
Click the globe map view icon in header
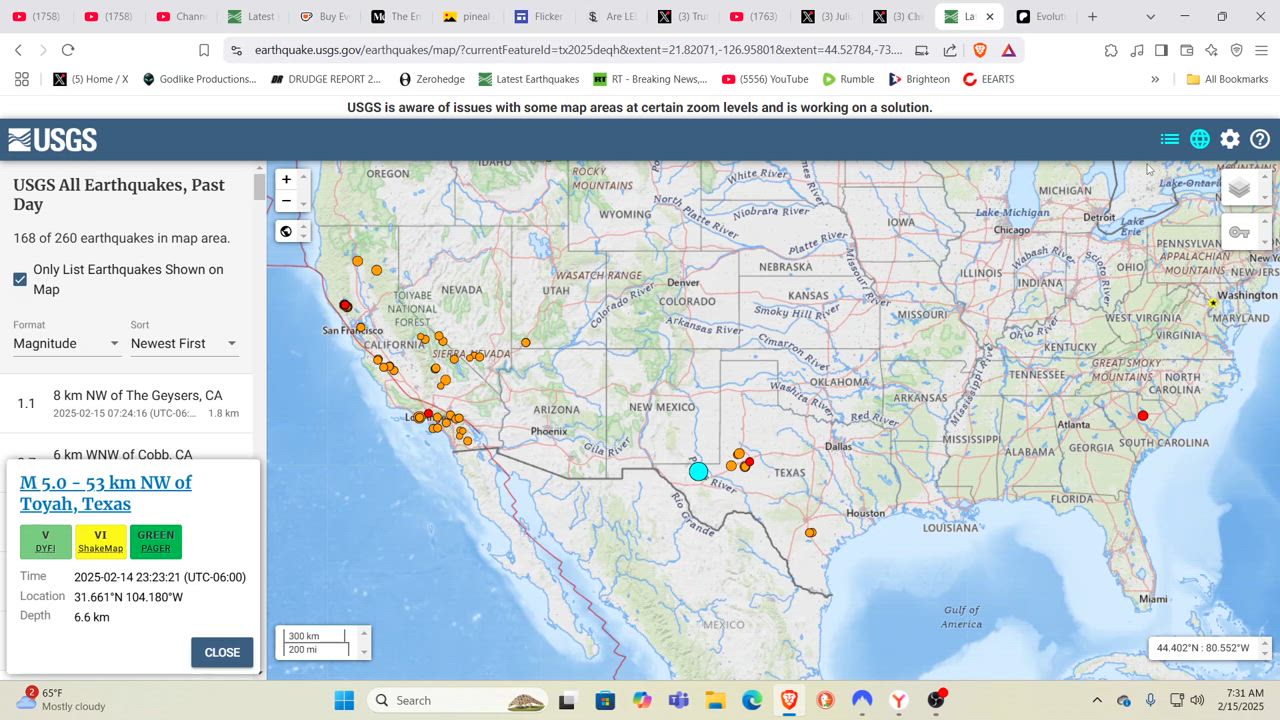1200,140
